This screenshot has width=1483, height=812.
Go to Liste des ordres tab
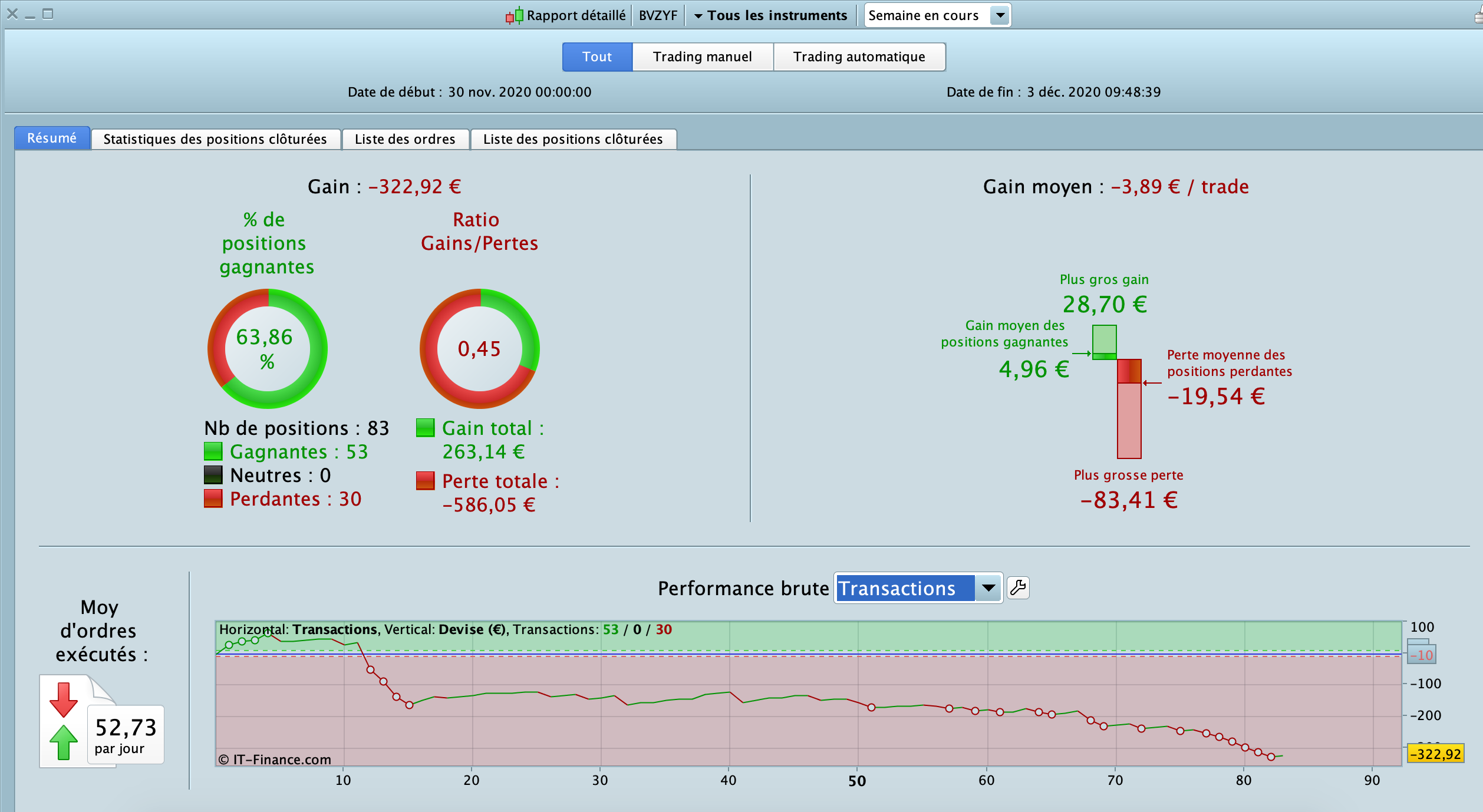pyautogui.click(x=405, y=139)
